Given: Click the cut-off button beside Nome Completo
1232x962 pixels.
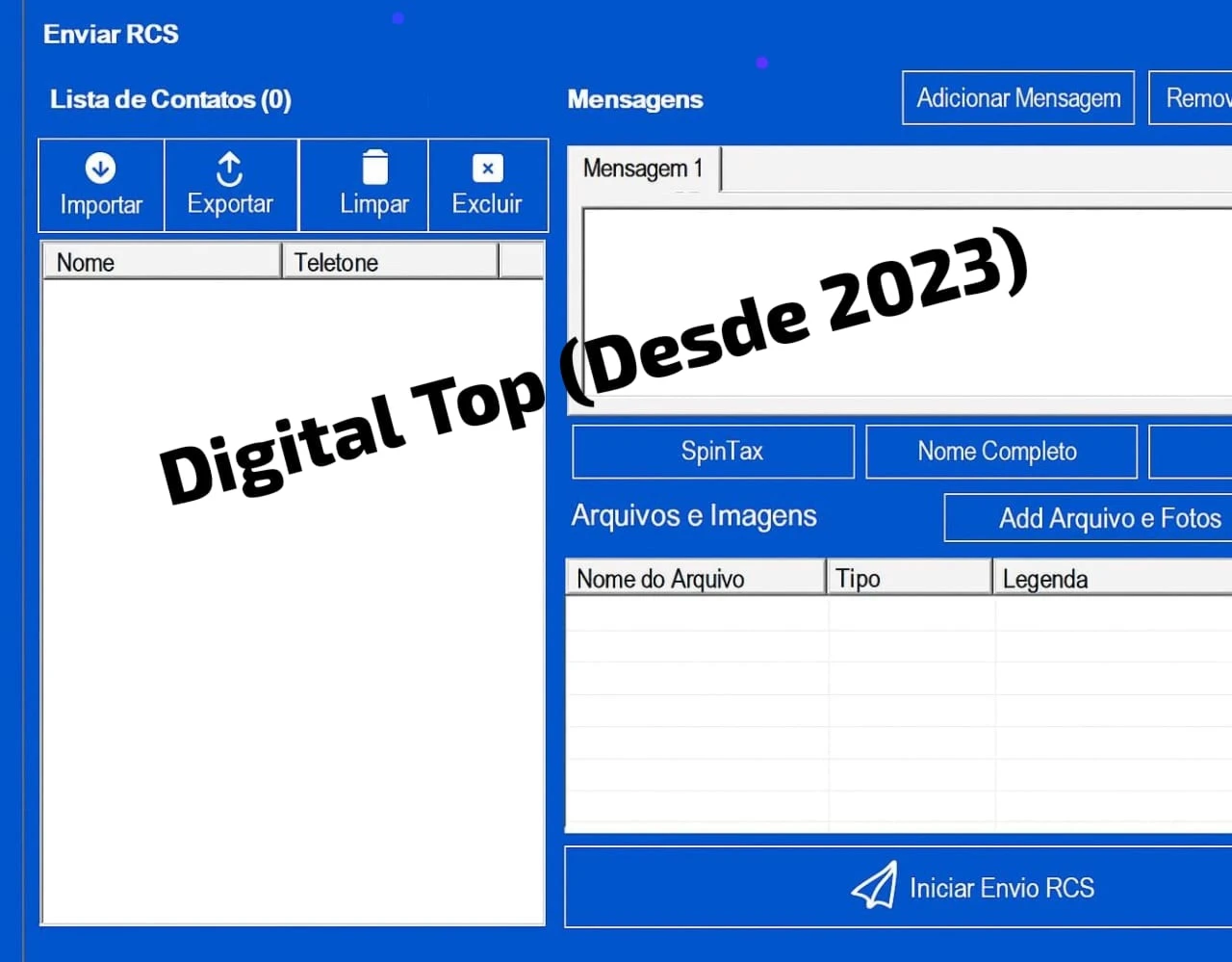Looking at the screenshot, I should pos(1191,452).
